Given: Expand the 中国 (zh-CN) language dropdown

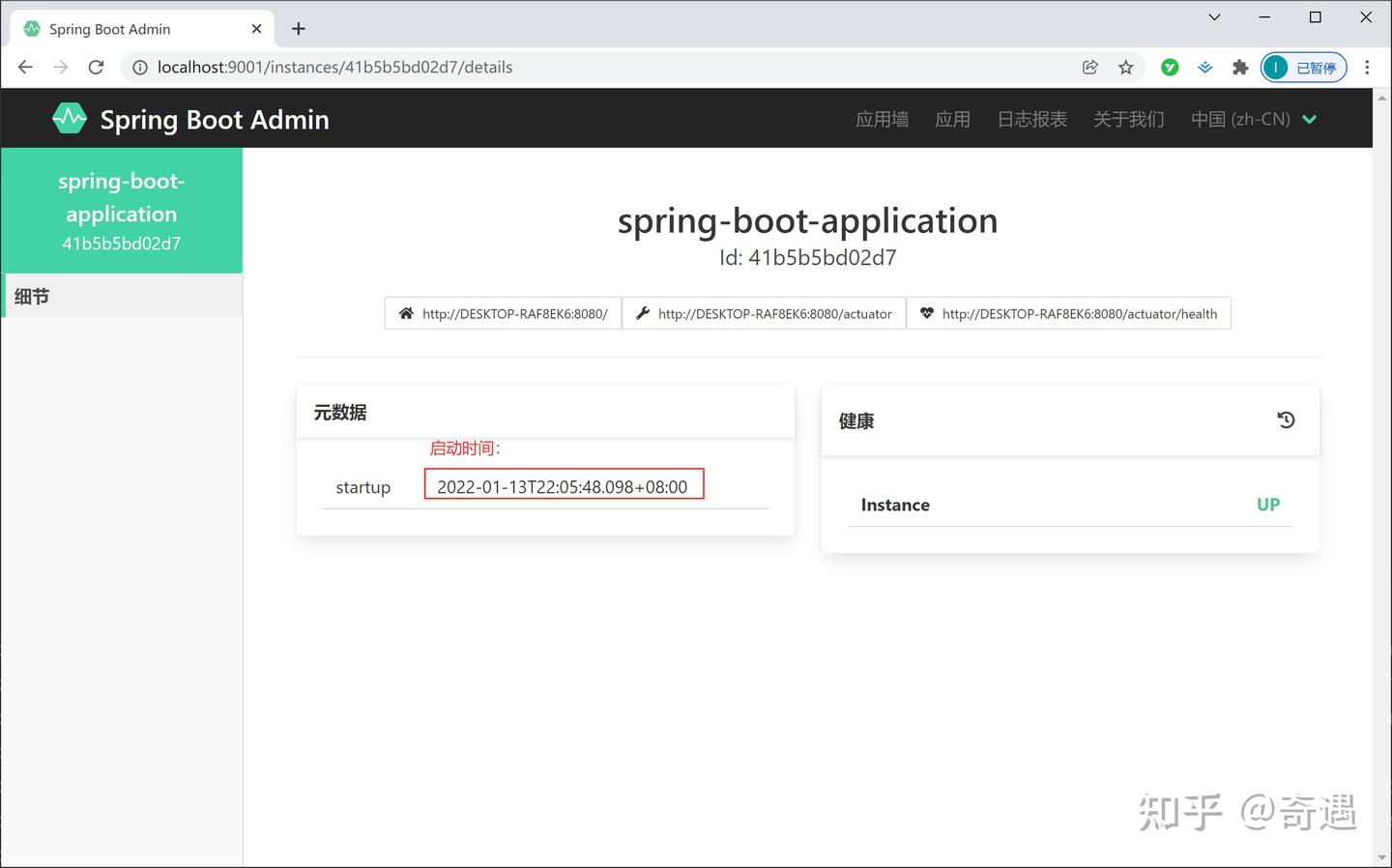Looking at the screenshot, I should point(1254,119).
